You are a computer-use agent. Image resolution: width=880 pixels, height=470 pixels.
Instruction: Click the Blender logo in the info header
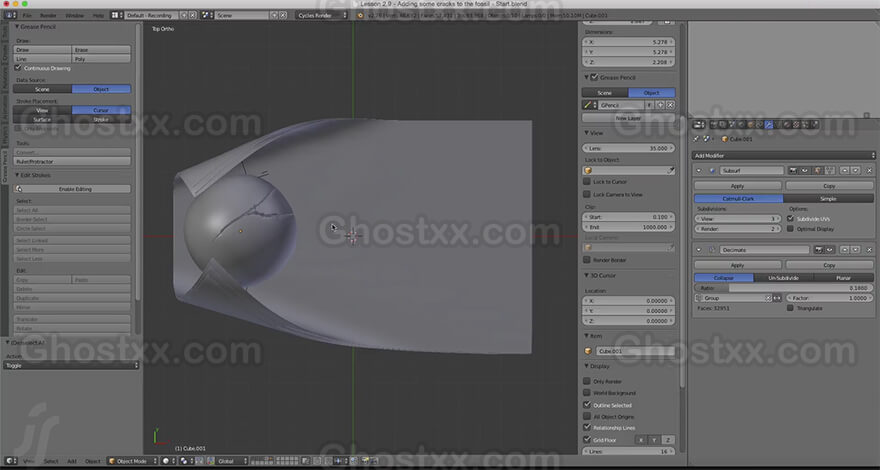pos(360,15)
